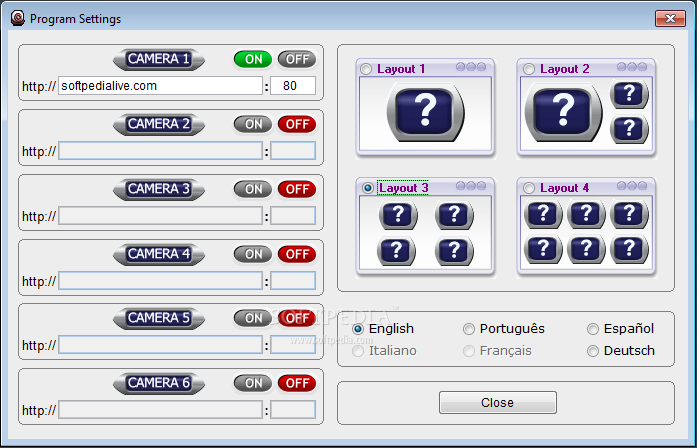This screenshot has height=448, width=697.
Task: Turn Camera 5 ON
Action: (x=253, y=318)
